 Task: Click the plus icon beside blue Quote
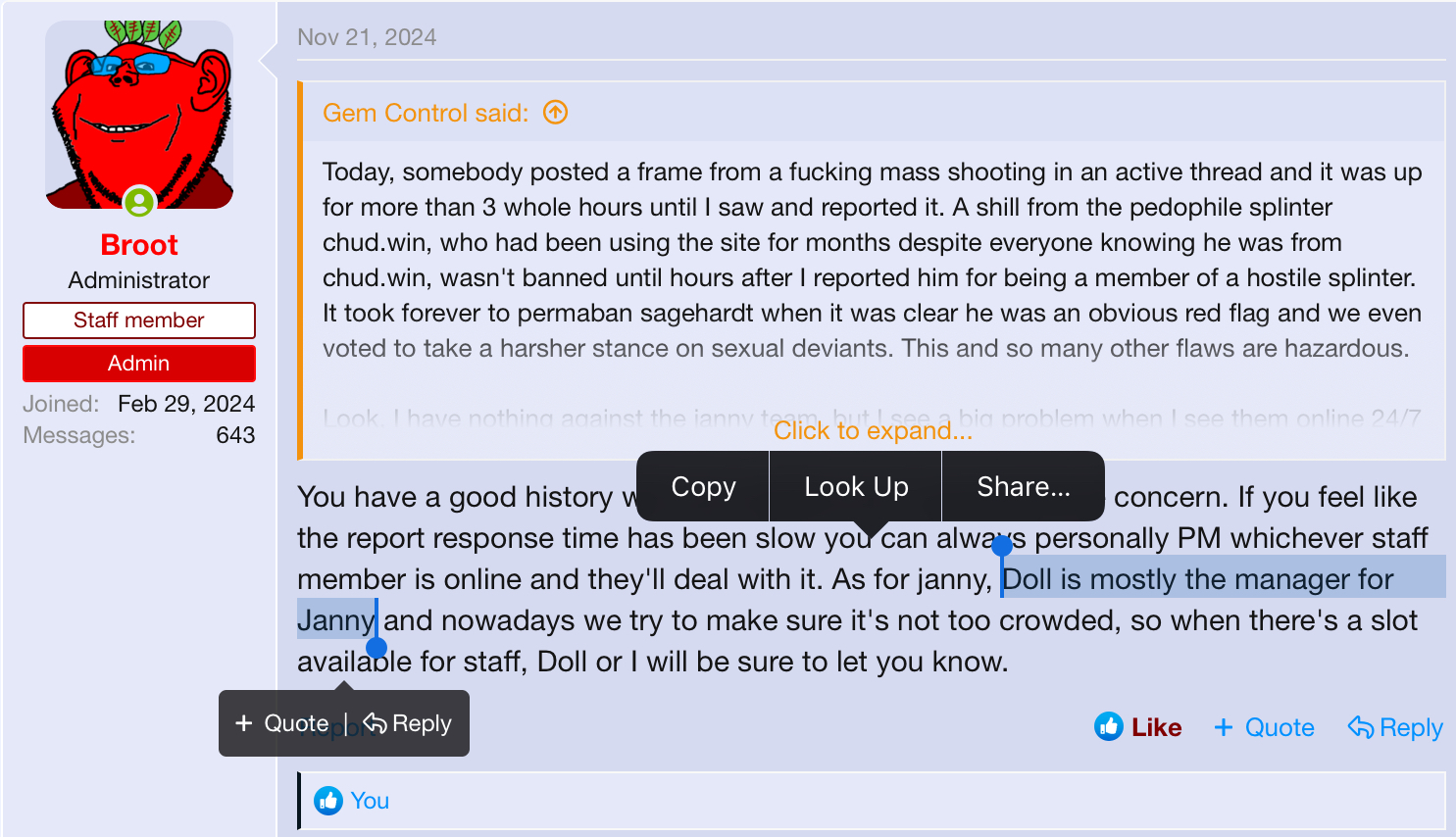click(1224, 727)
